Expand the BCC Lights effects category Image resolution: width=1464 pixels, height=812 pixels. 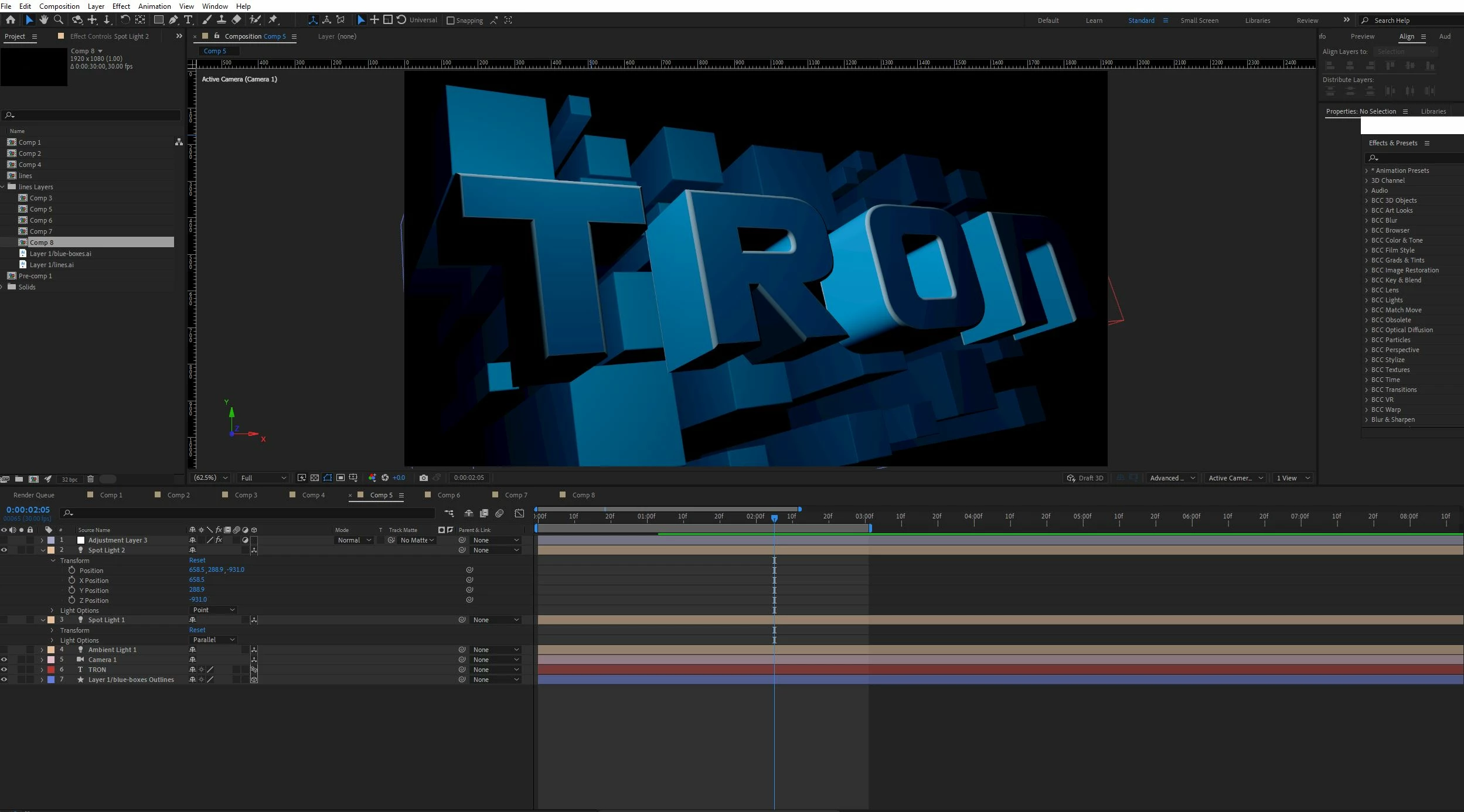[x=1367, y=300]
